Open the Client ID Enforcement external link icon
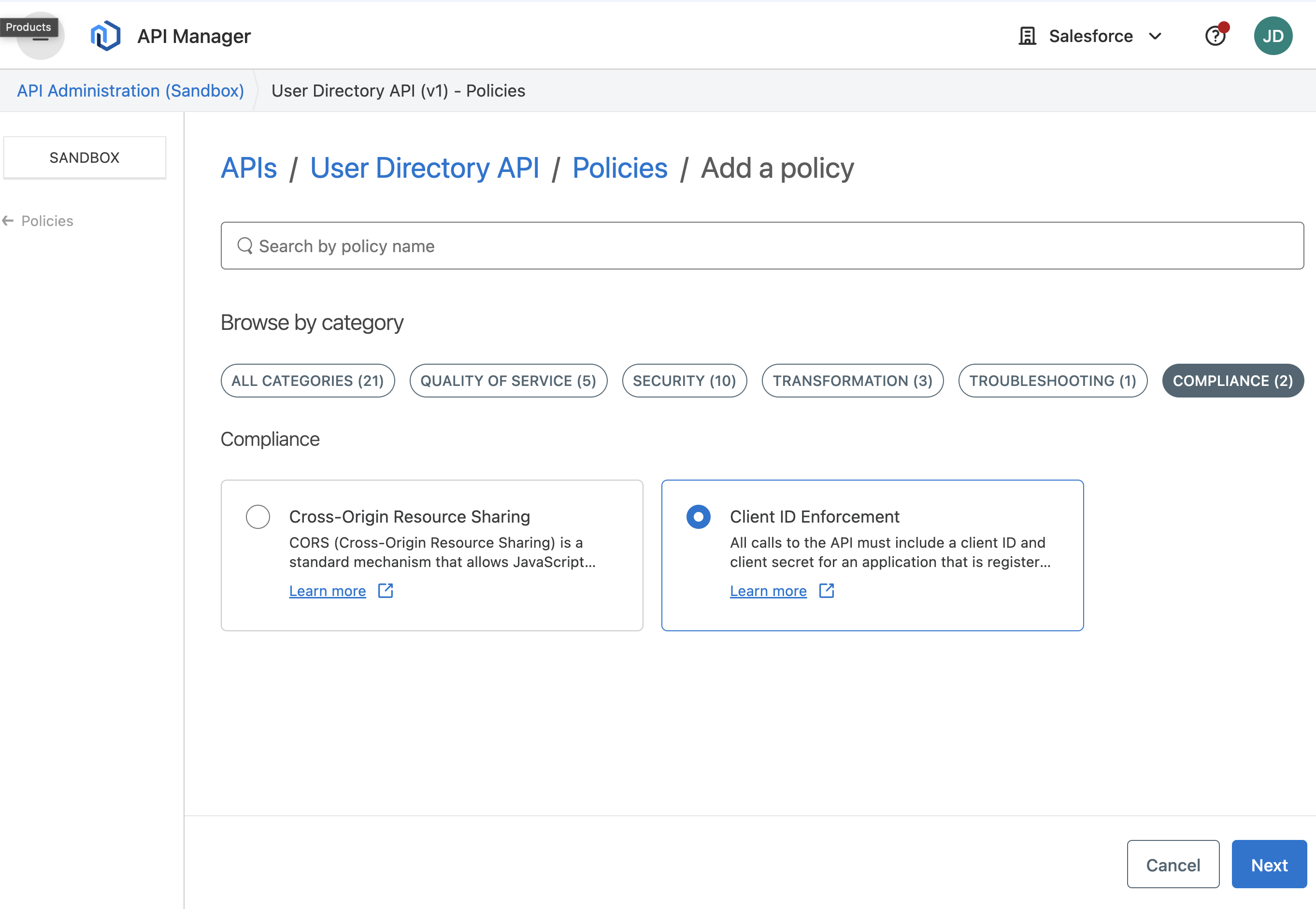Screen dimensions: 1316x909 point(826,591)
